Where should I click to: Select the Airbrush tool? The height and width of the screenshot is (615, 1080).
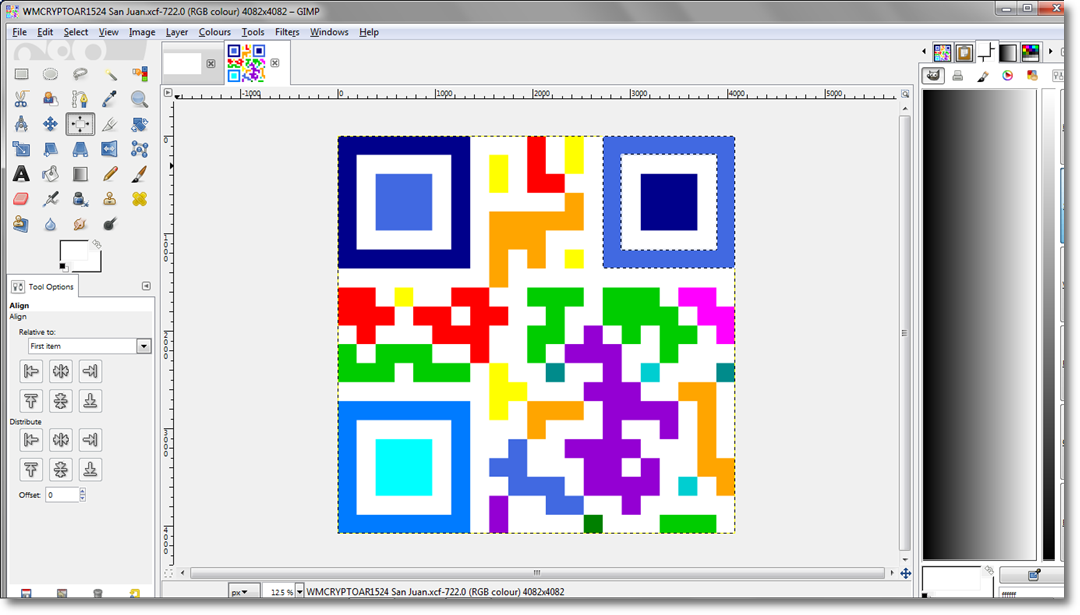[x=50, y=199]
